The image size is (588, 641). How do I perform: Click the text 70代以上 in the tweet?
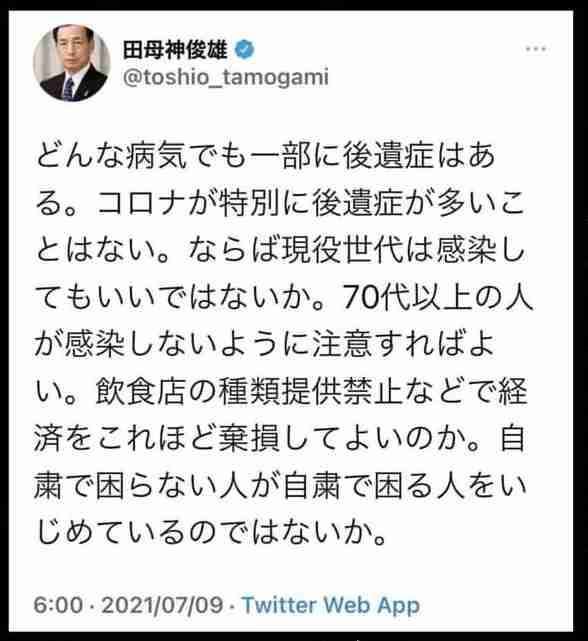point(404,297)
